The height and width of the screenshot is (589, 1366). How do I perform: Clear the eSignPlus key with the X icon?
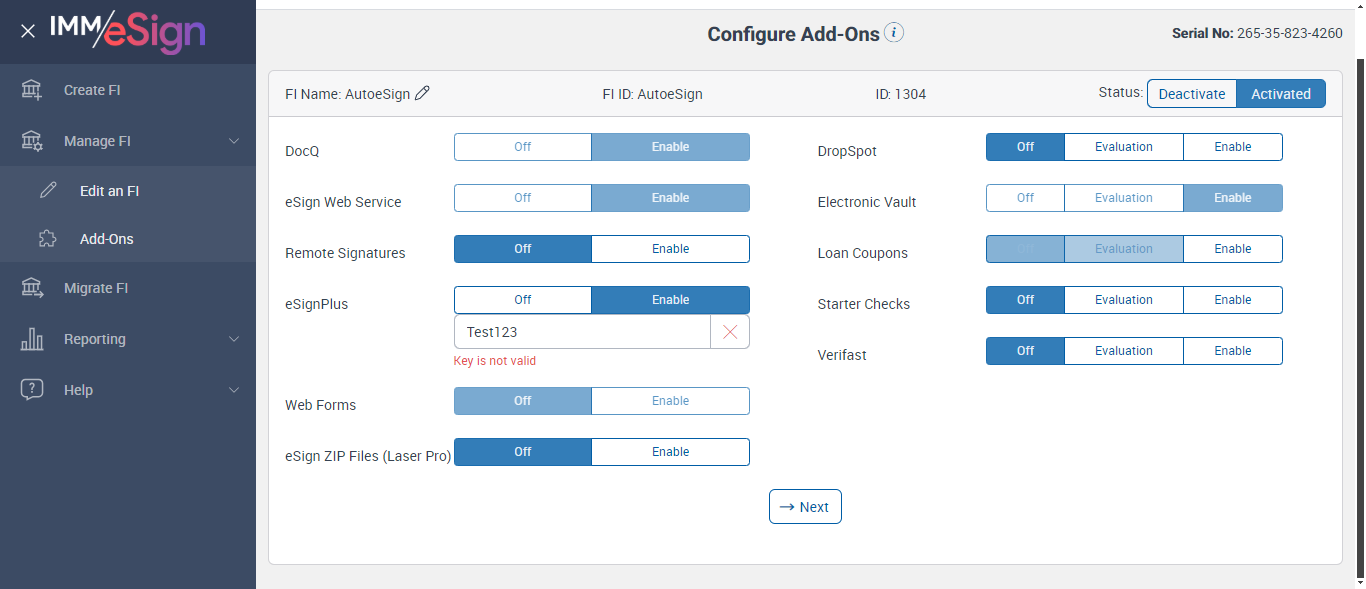point(730,332)
